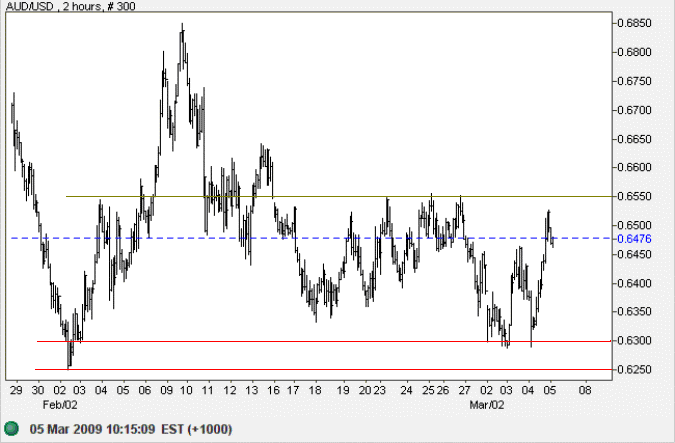
Task: Click the 0.6800 price axis label
Action: (x=635, y=52)
